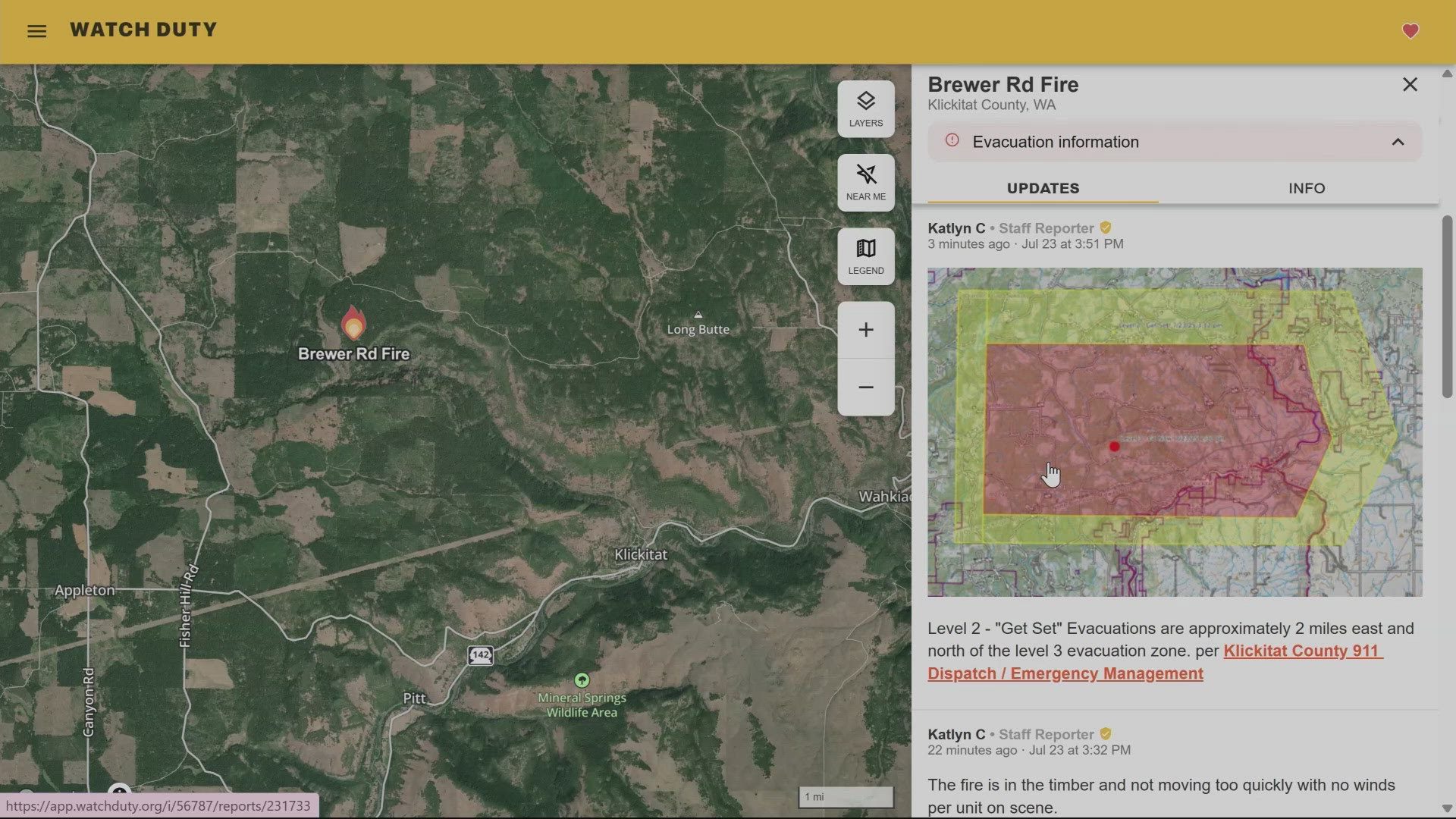The height and width of the screenshot is (819, 1456).
Task: Close the Brewer Rd Fire panel
Action: (x=1410, y=84)
